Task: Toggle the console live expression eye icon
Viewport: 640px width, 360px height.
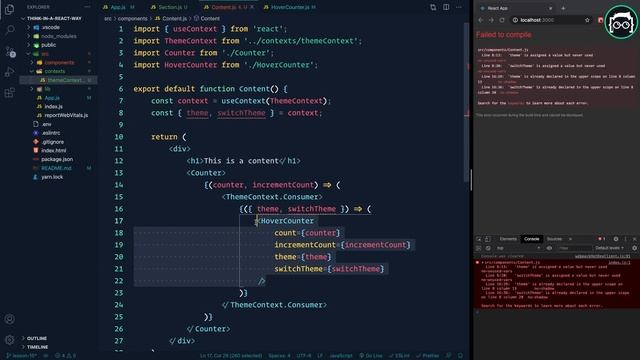Action: click(549, 248)
